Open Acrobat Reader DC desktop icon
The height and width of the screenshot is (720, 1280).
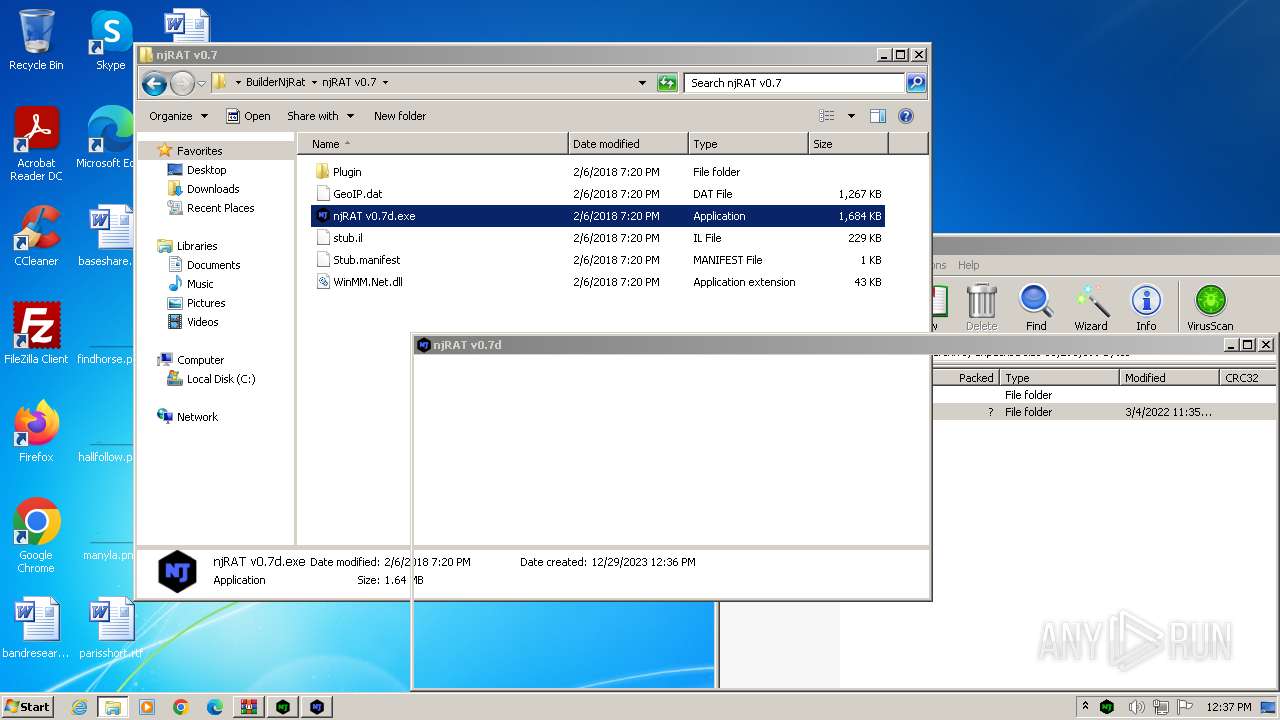click(36, 145)
